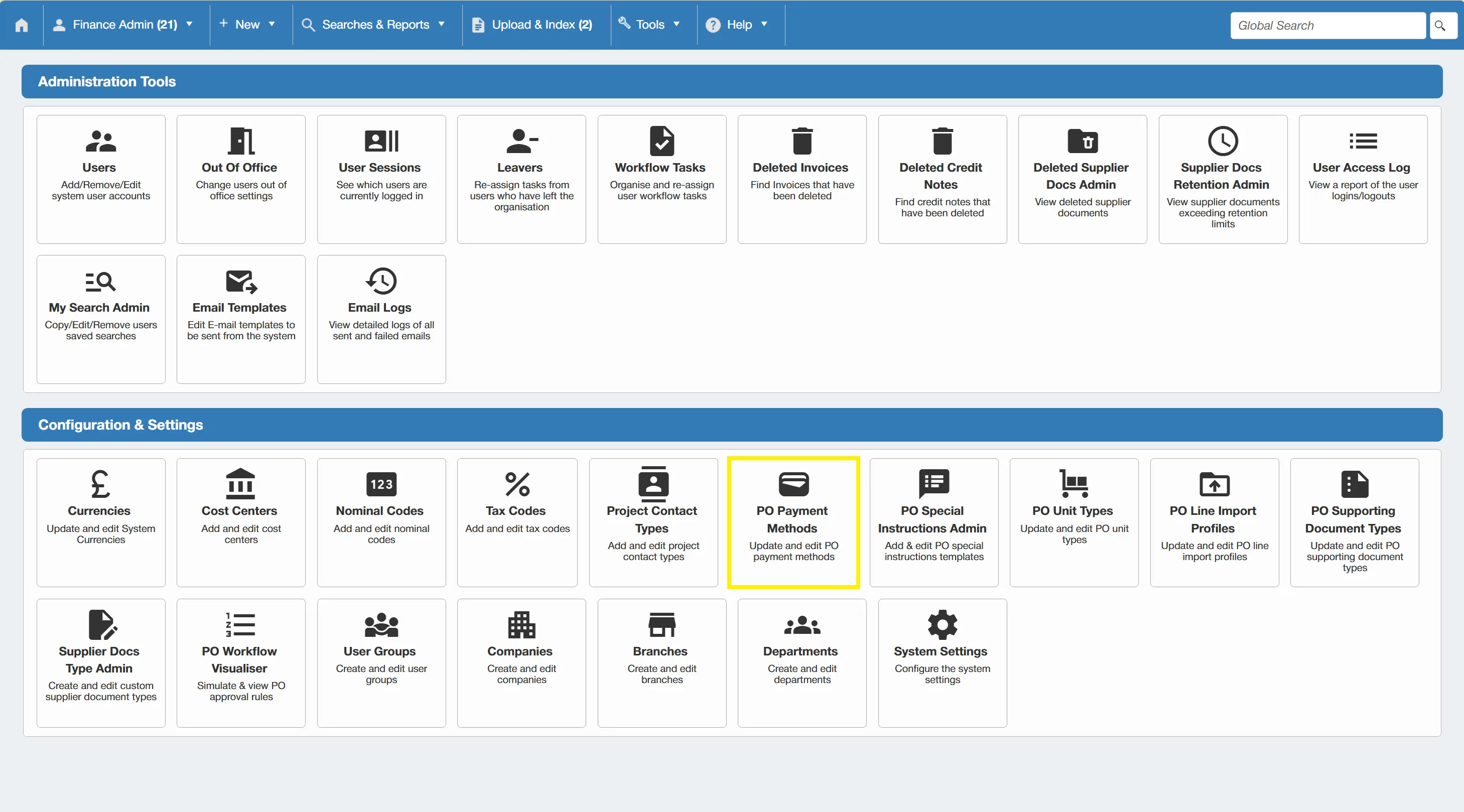1464x812 pixels.
Task: Open the Supplier Docs Type Admin tile
Action: (100, 662)
